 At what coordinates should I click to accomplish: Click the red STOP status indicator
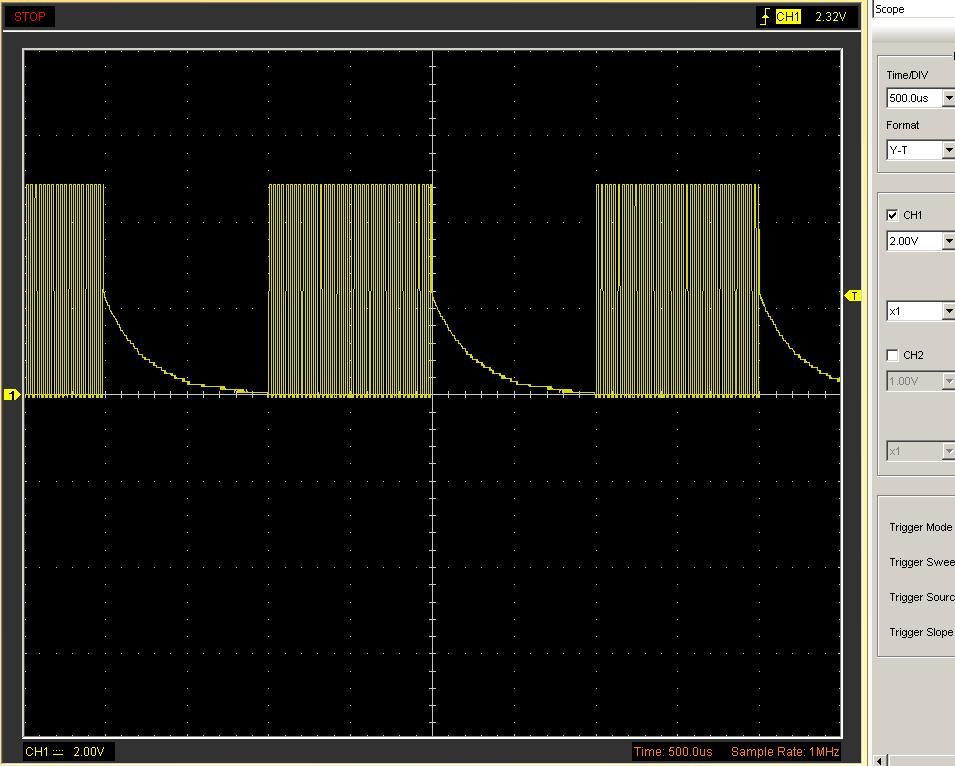coord(30,16)
